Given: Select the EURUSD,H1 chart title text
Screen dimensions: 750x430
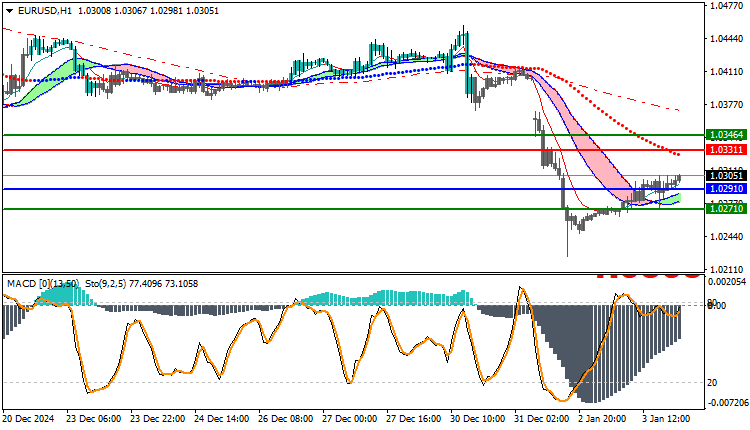Looking at the screenshot, I should (45, 11).
